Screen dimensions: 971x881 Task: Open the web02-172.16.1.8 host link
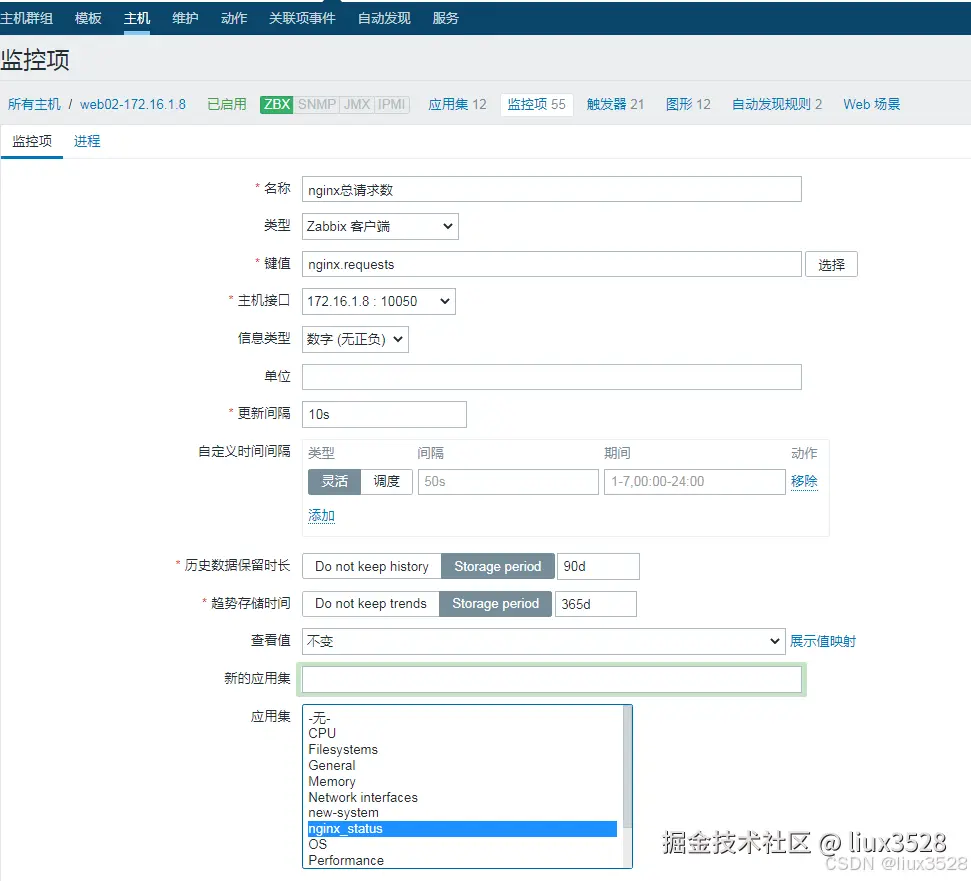tap(133, 104)
